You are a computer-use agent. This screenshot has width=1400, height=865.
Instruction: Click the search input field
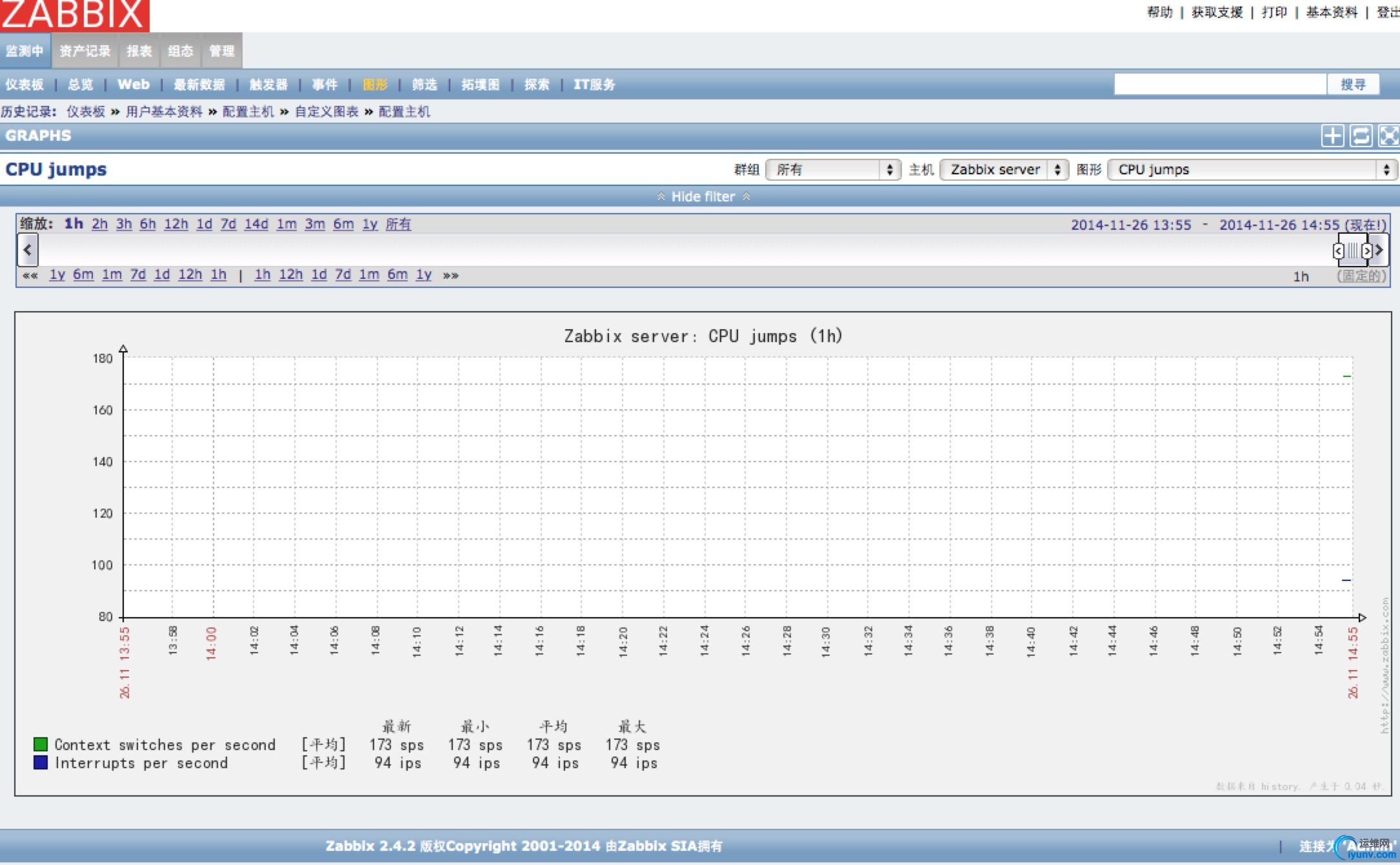(1220, 85)
